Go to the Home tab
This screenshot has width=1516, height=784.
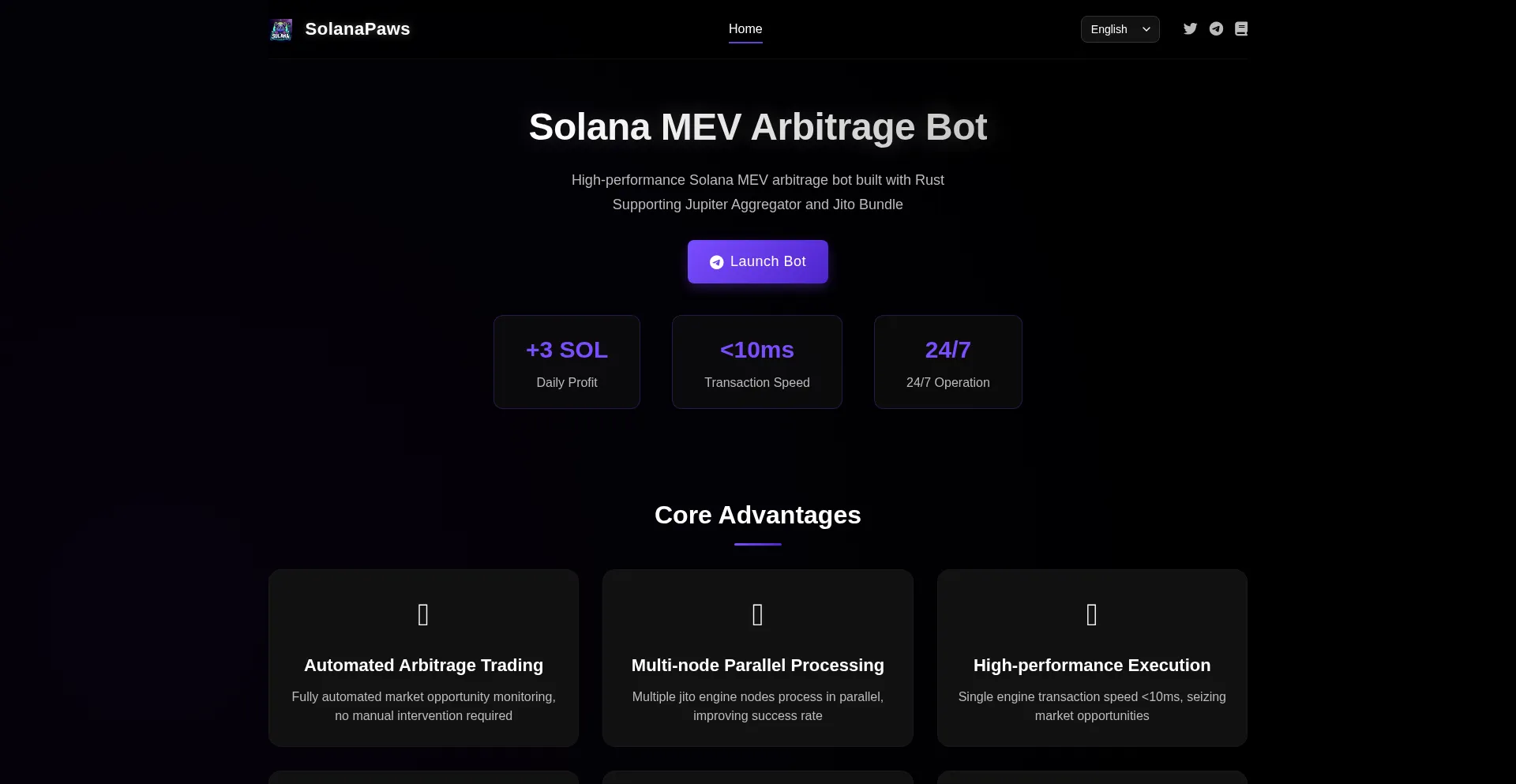point(745,29)
